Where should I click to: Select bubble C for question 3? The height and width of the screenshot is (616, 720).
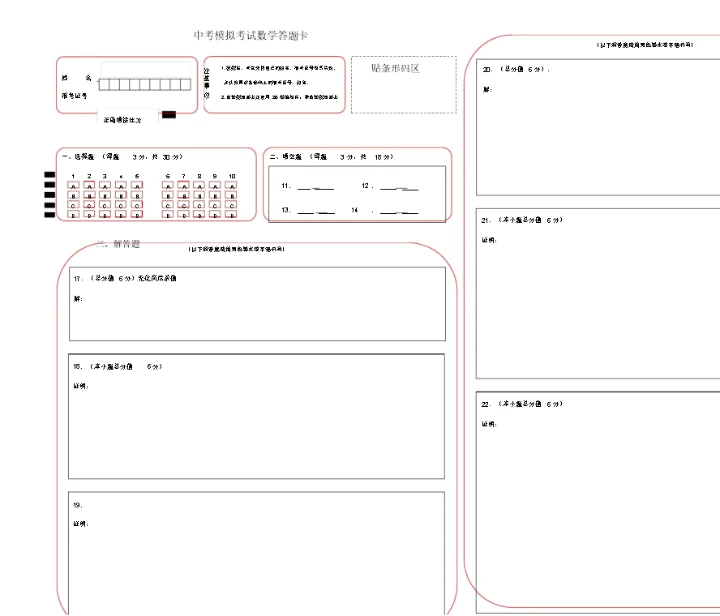pyautogui.click(x=105, y=205)
